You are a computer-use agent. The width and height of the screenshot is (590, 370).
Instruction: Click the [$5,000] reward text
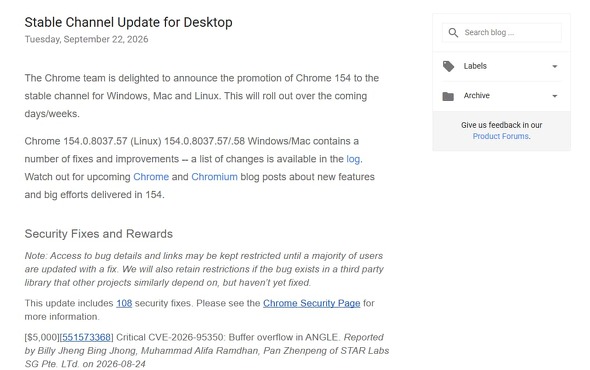tap(42, 337)
